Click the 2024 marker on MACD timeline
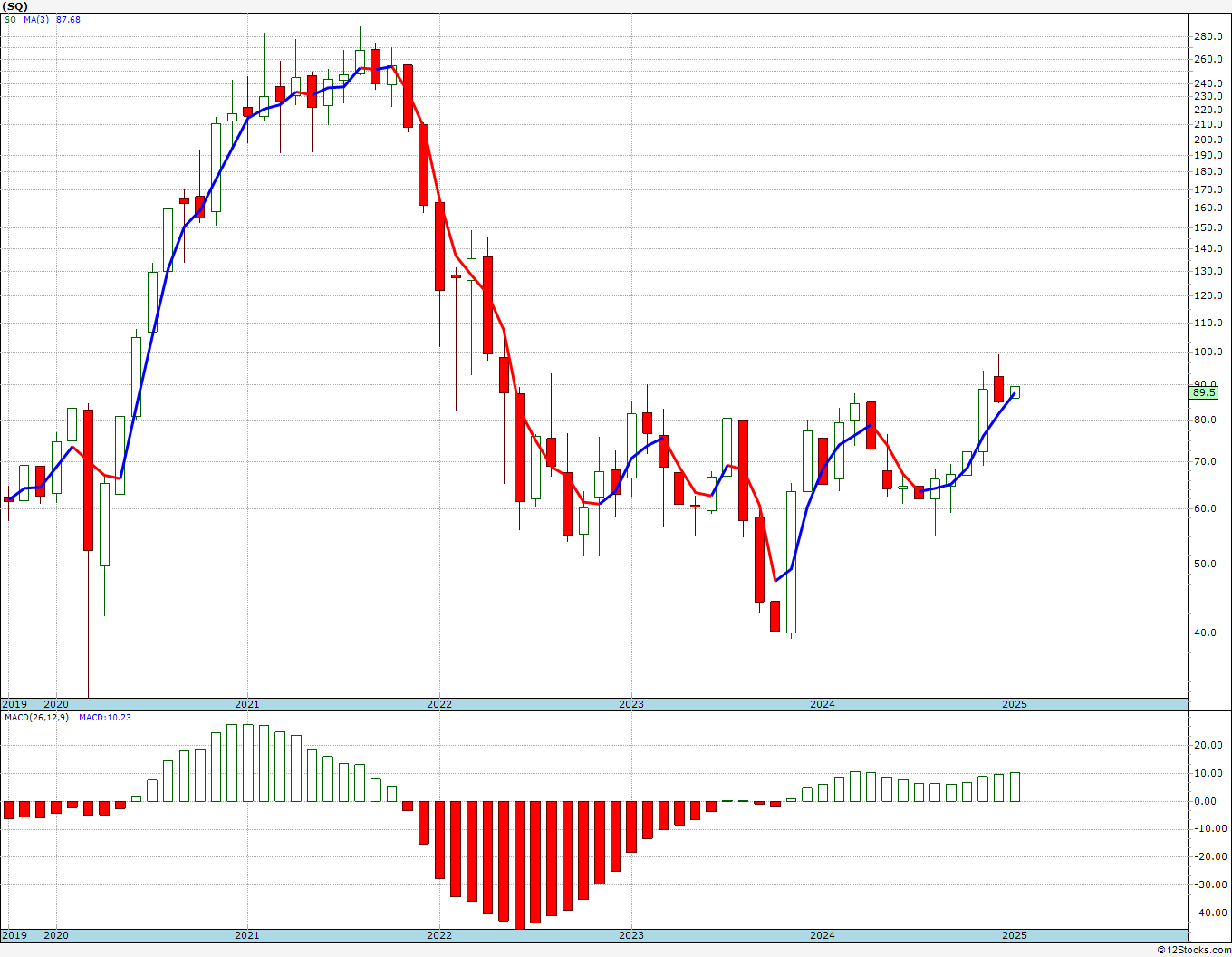Image resolution: width=1232 pixels, height=957 pixels. tap(823, 935)
